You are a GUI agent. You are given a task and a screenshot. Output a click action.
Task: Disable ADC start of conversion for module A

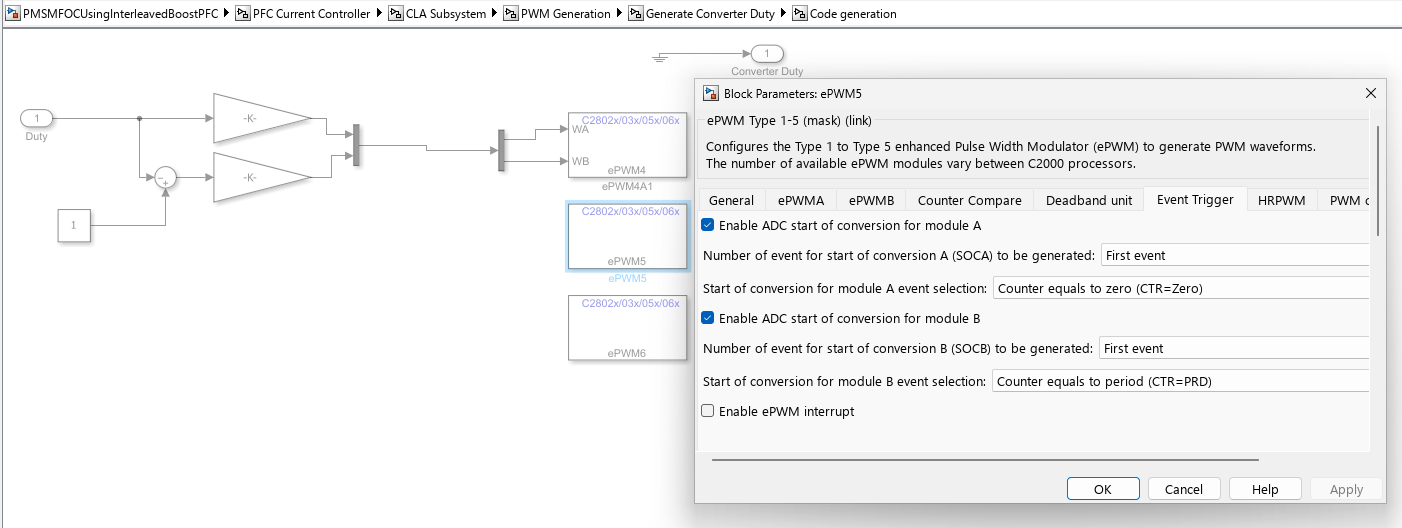coord(709,226)
